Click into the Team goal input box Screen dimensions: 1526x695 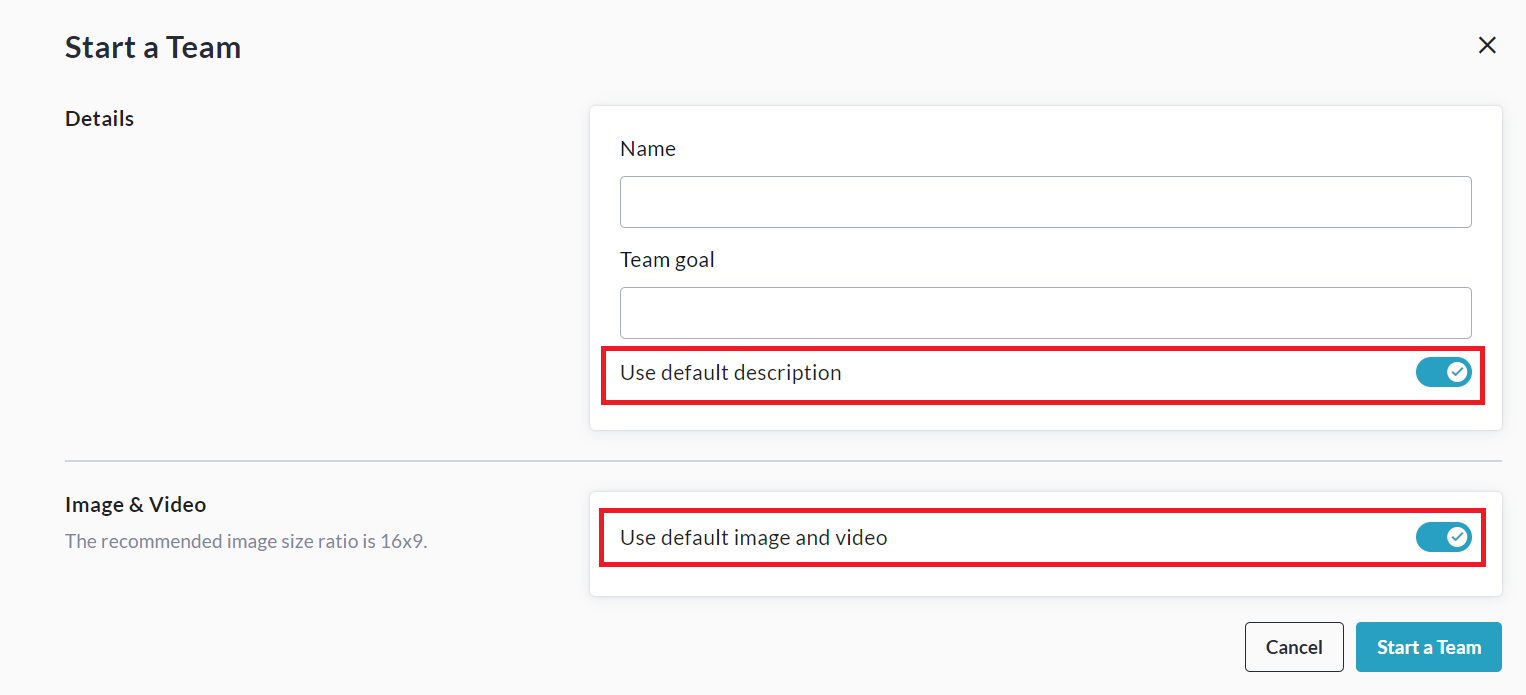pos(1045,313)
